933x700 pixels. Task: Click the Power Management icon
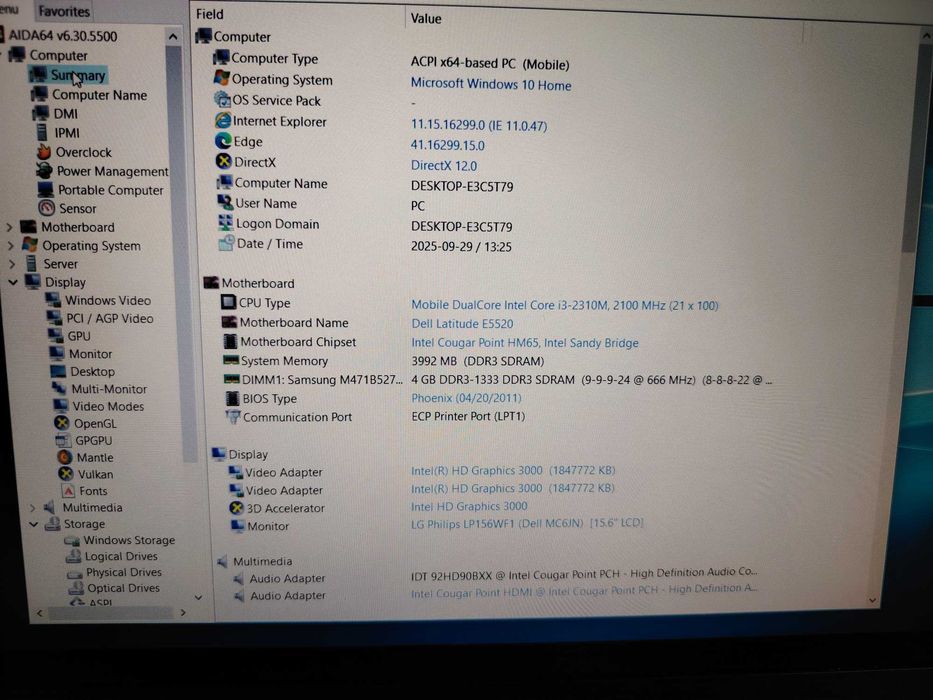click(x=44, y=171)
